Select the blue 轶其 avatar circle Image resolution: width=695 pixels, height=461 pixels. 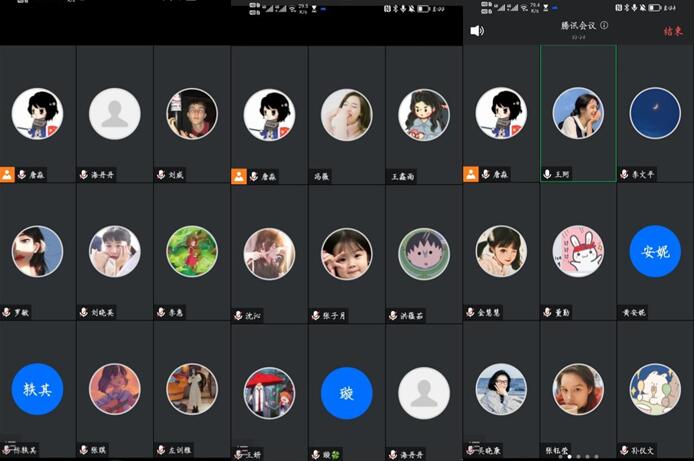(x=37, y=390)
